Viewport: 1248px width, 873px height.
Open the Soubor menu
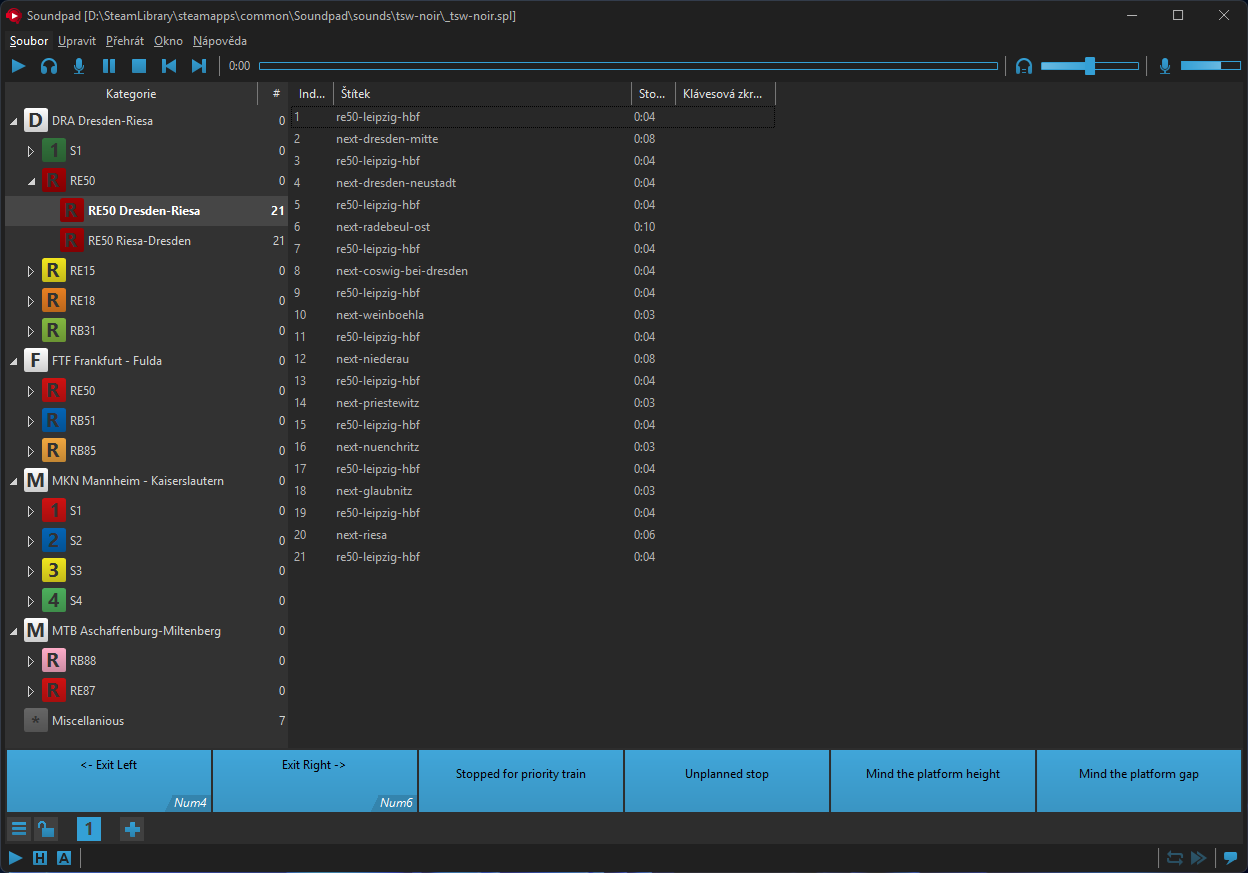click(29, 41)
